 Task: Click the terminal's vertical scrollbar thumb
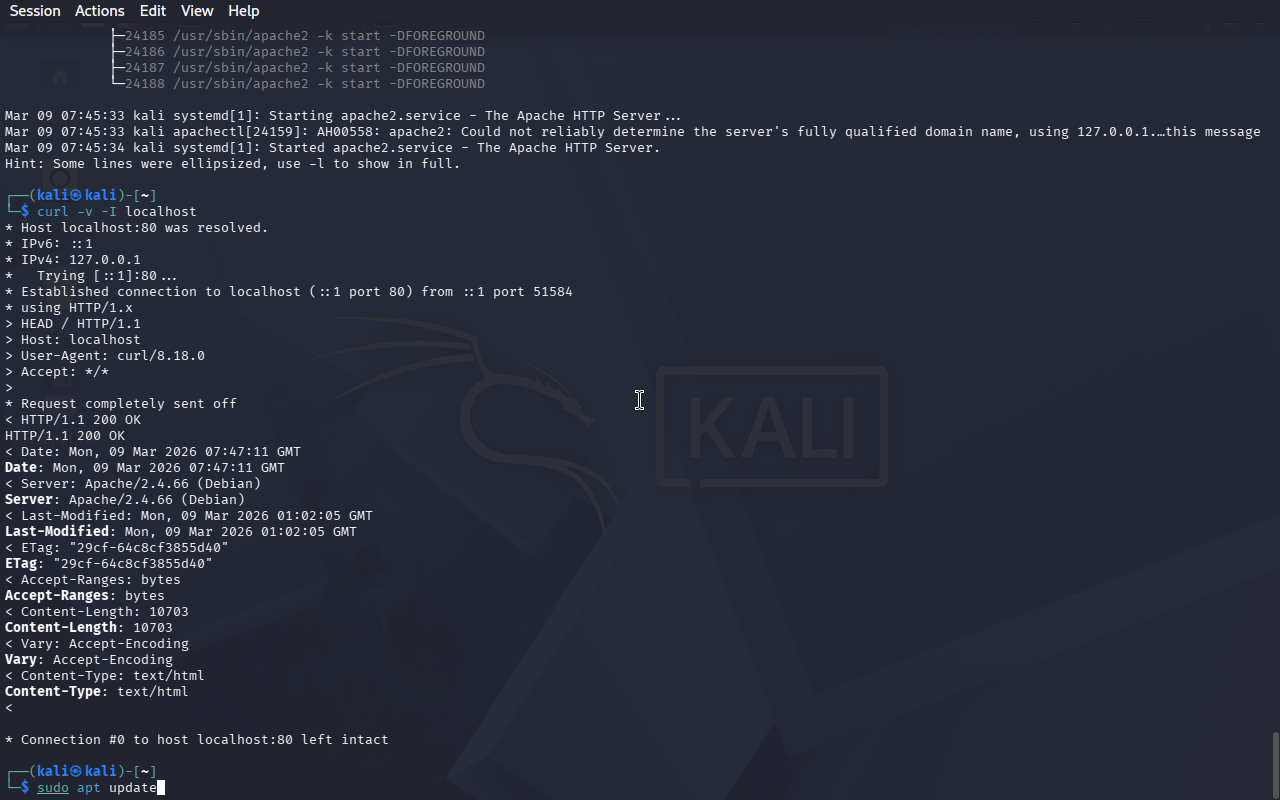pos(1275,765)
